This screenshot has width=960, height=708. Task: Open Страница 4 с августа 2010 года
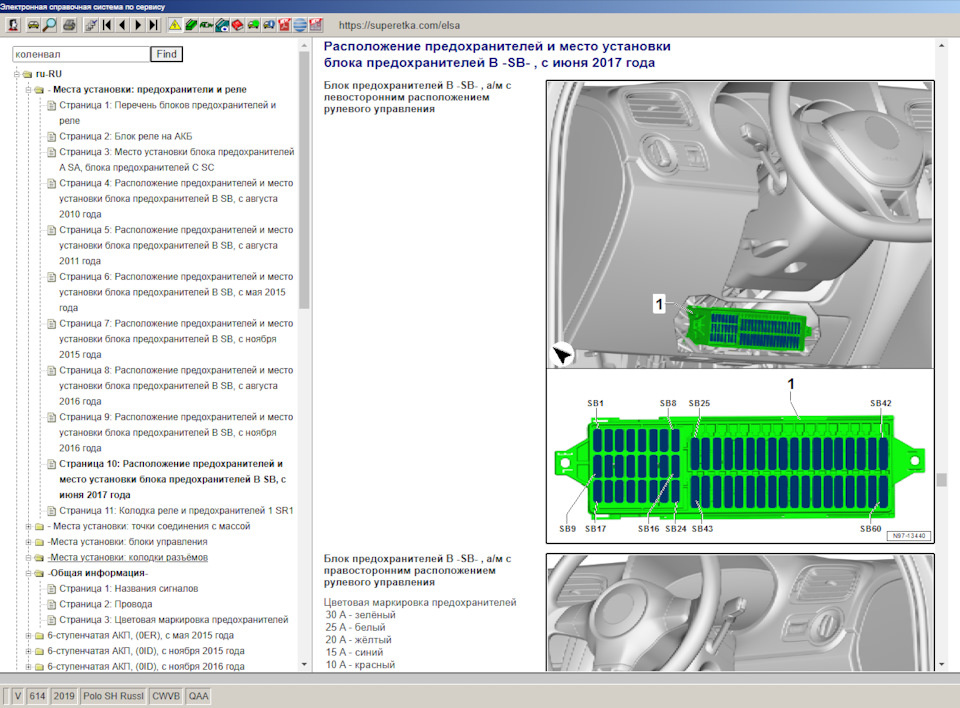tap(176, 198)
